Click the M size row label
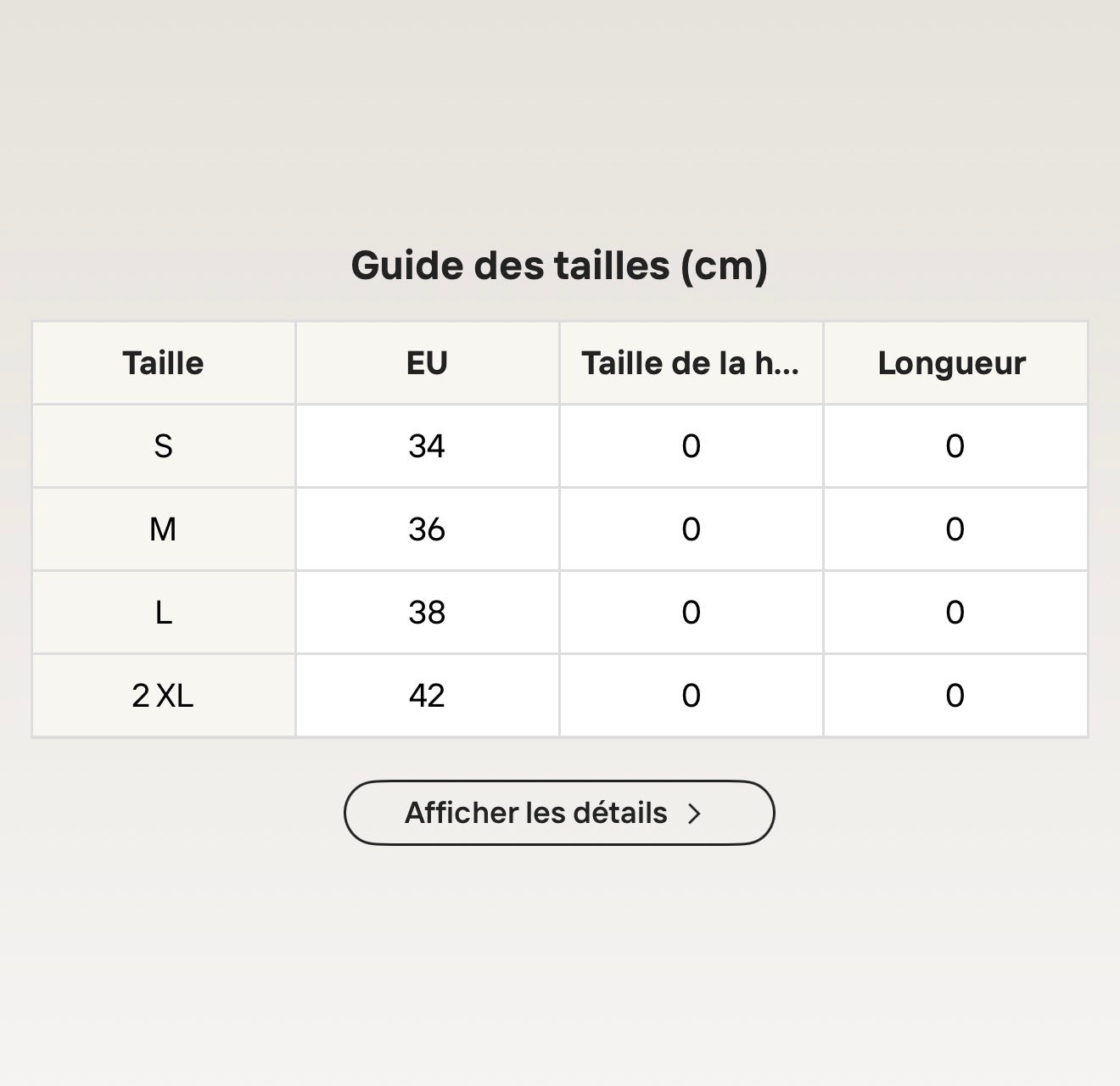Screen dimensions: 1120x1086 [164, 529]
